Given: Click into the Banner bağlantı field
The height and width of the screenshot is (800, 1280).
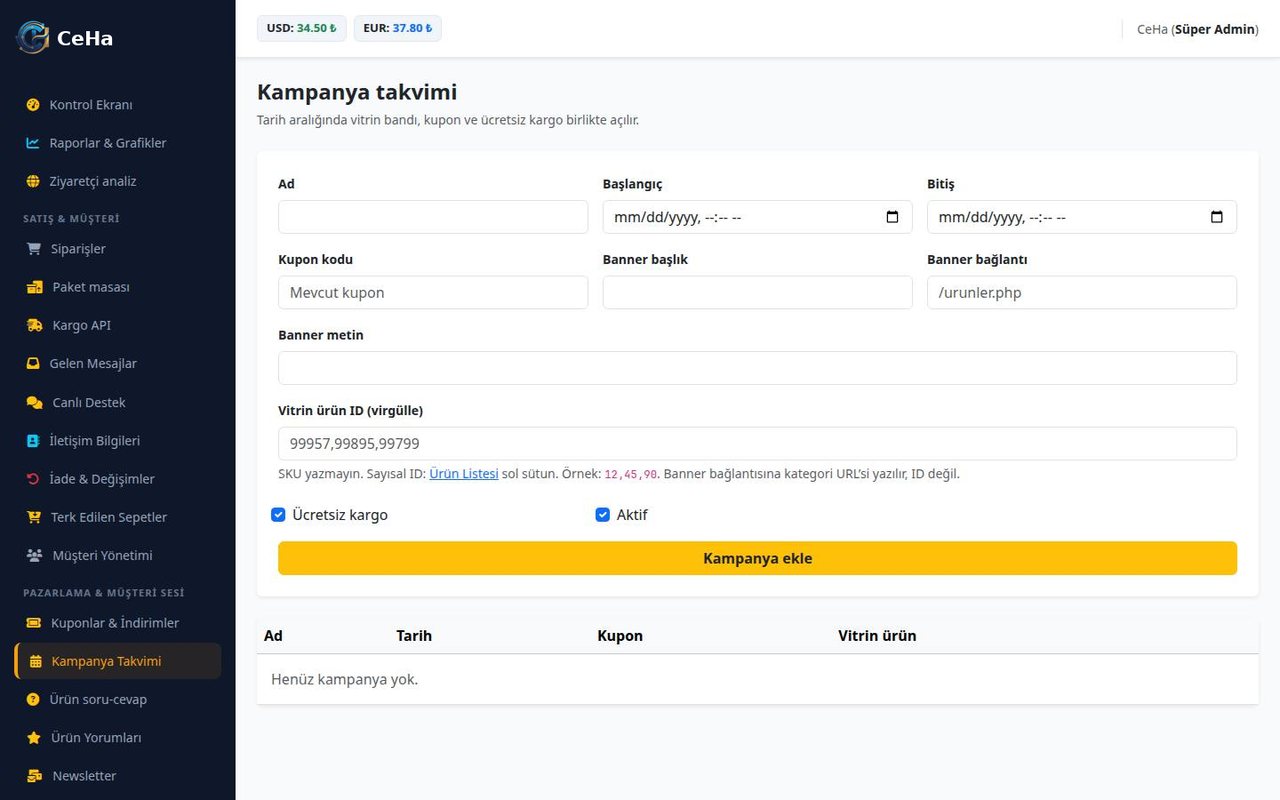Looking at the screenshot, I should click(x=1082, y=293).
